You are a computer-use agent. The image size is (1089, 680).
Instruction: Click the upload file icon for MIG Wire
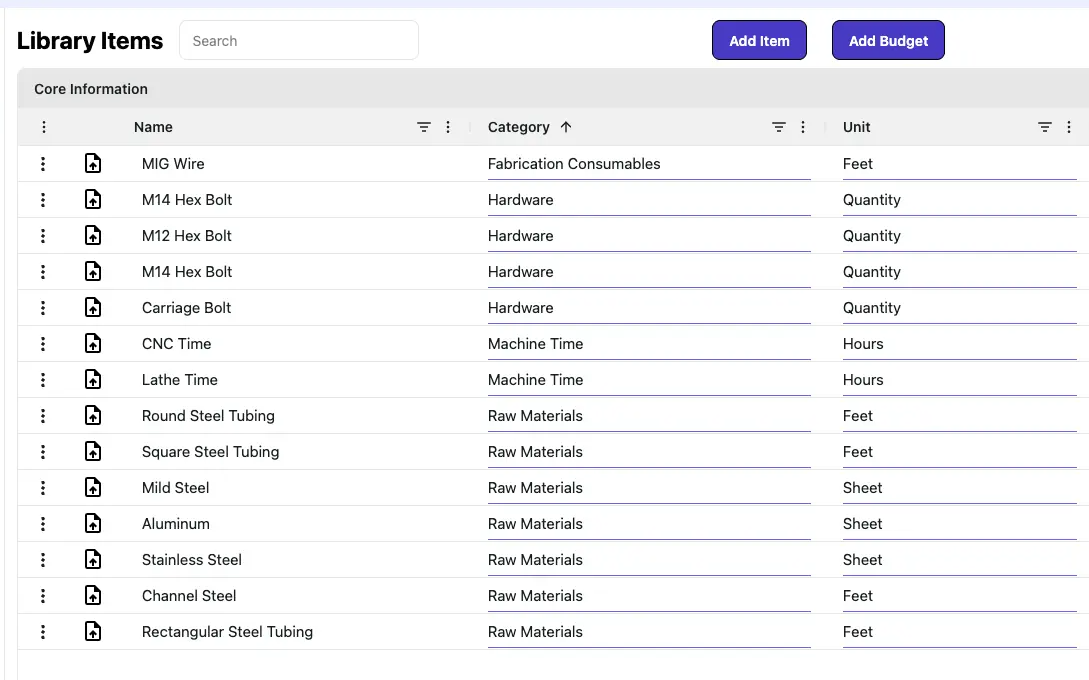click(x=93, y=164)
